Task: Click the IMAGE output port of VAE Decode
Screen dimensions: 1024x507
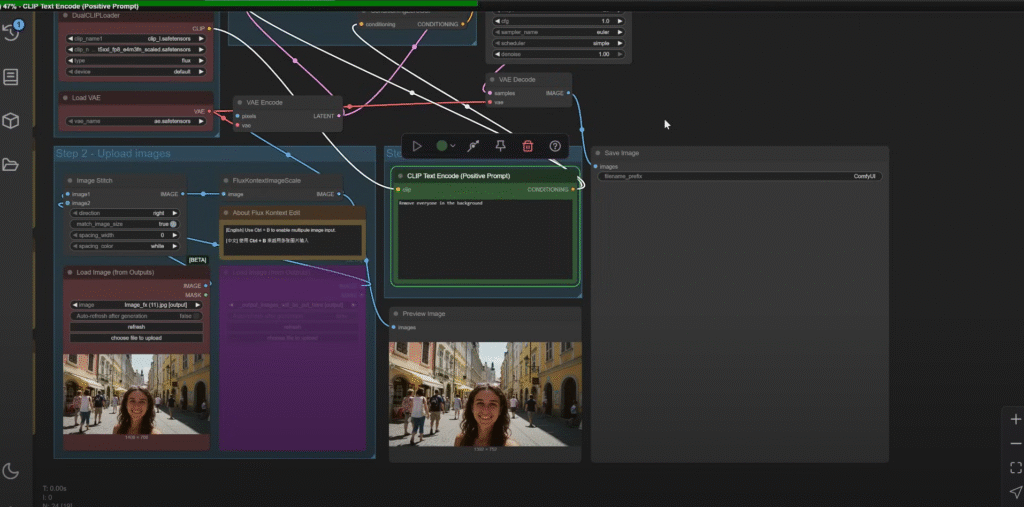Action: pyautogui.click(x=568, y=93)
